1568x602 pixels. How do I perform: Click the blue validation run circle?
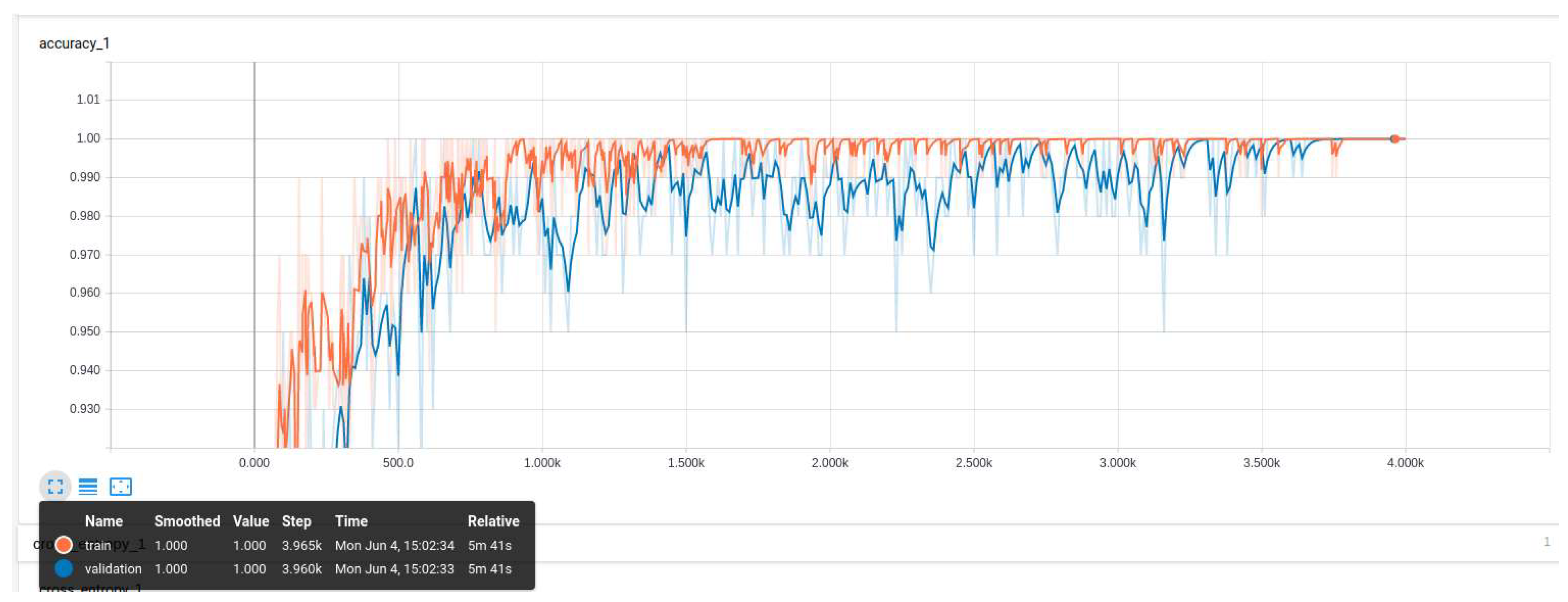[63, 569]
